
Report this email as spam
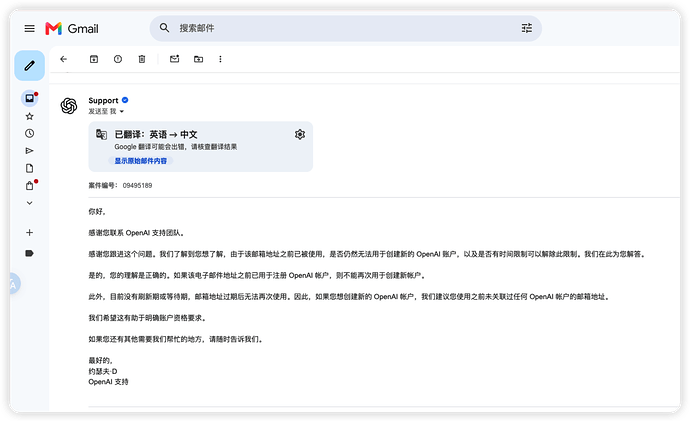coord(118,59)
